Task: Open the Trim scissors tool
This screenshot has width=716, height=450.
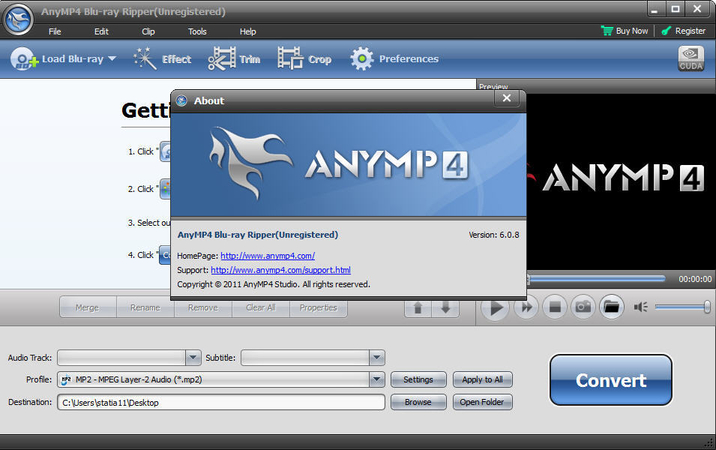Action: 234,59
